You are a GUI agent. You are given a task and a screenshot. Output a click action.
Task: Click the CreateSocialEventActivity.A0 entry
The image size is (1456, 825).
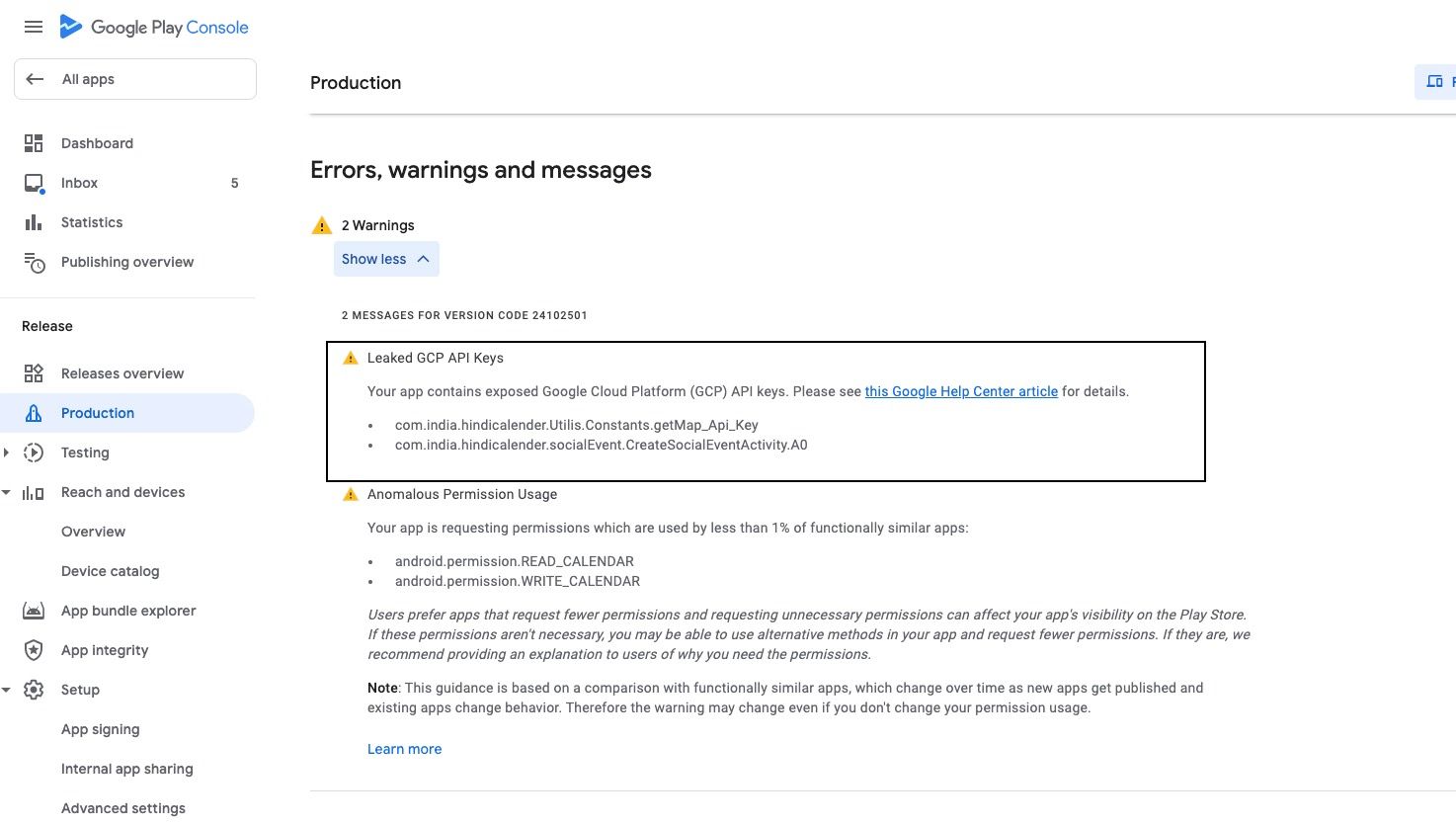click(601, 445)
